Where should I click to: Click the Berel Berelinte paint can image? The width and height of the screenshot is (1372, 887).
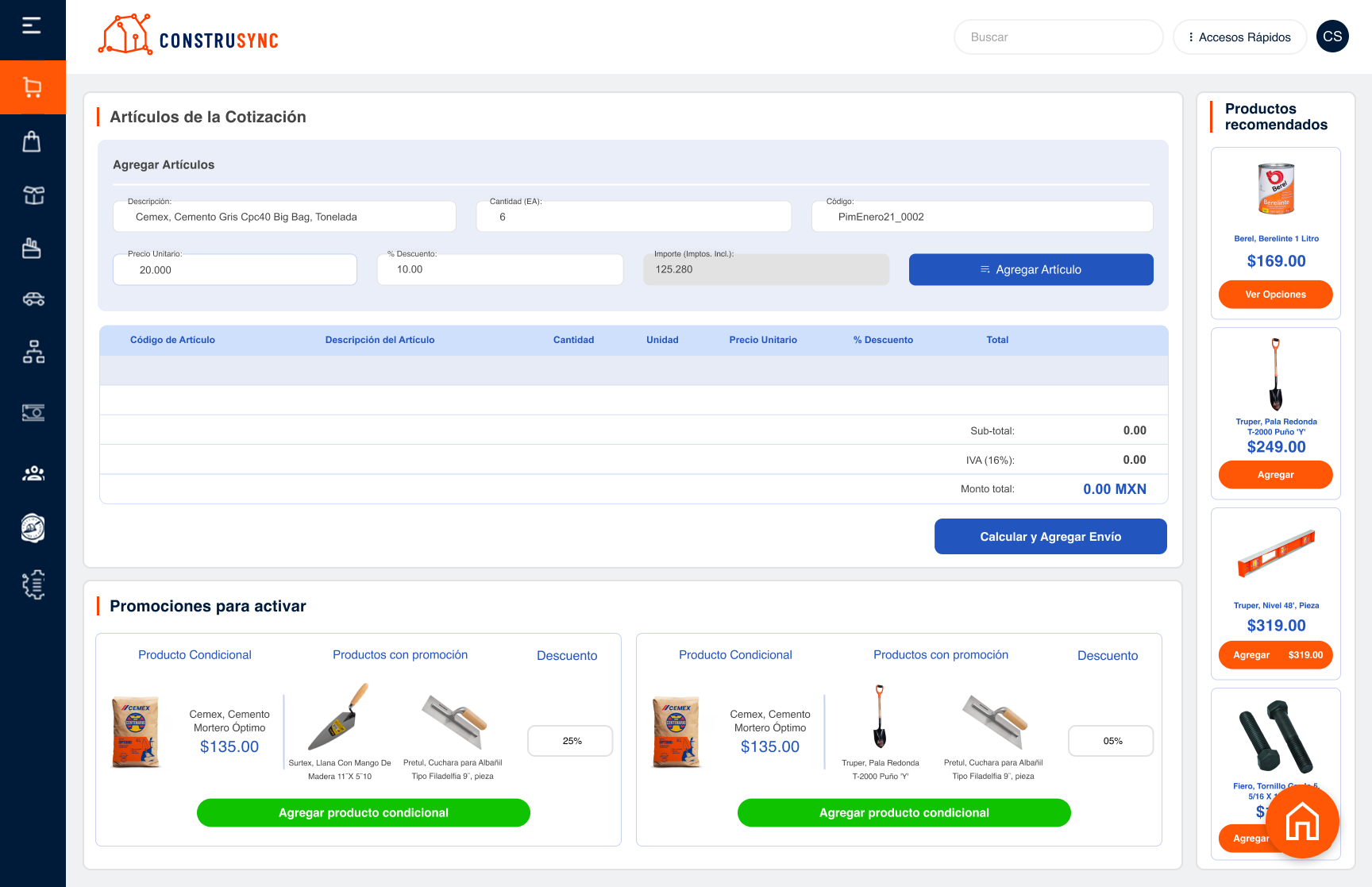pos(1276,189)
